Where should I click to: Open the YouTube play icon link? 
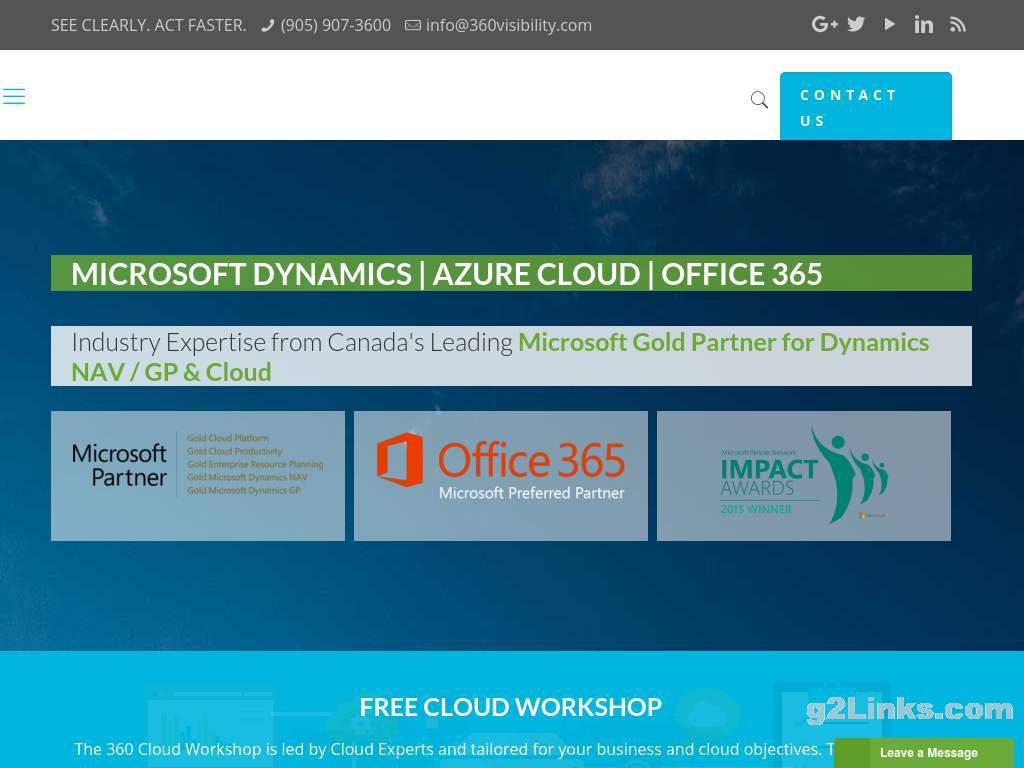[x=889, y=25]
